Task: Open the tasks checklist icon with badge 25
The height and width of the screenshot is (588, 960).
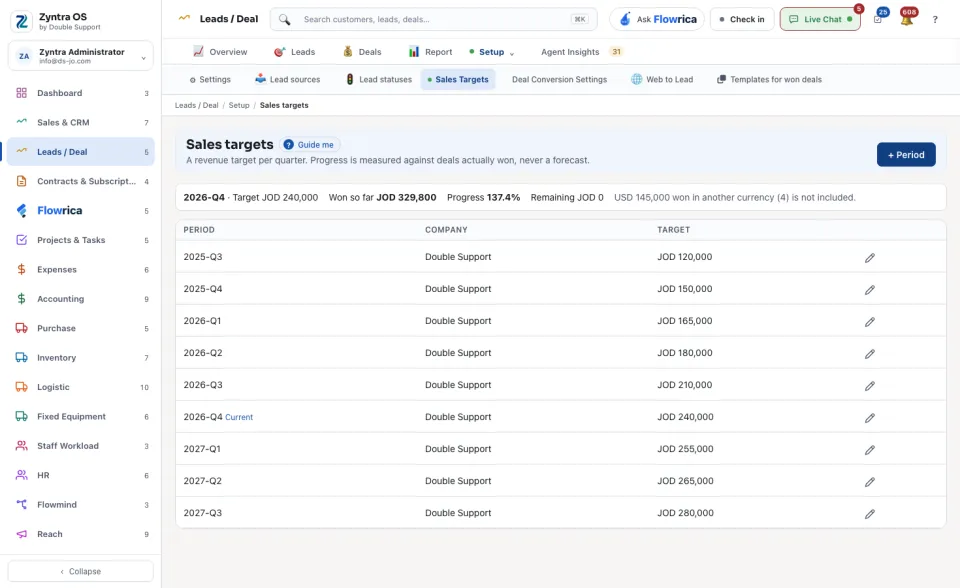Action: (878, 20)
